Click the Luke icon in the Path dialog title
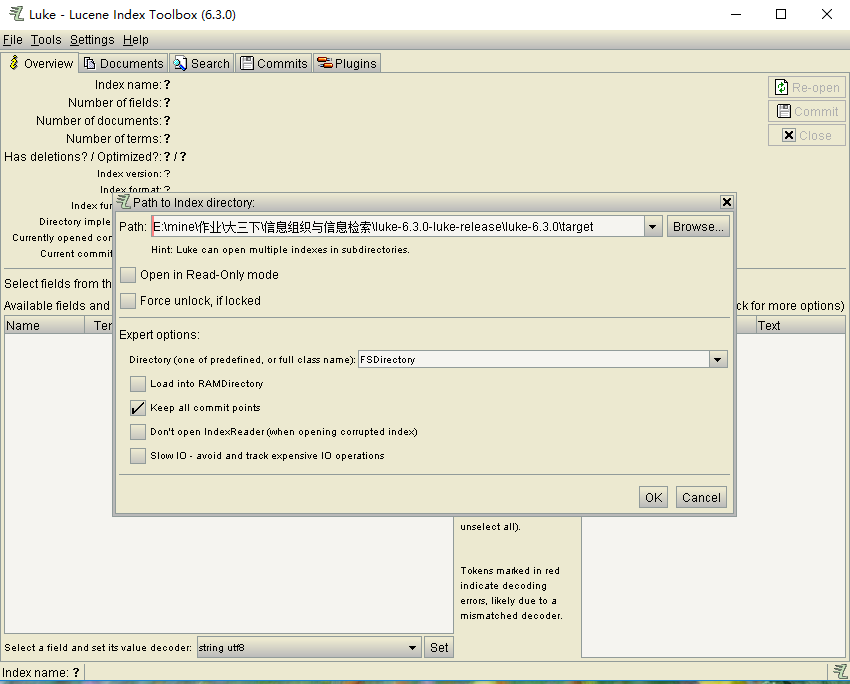 tap(124, 202)
